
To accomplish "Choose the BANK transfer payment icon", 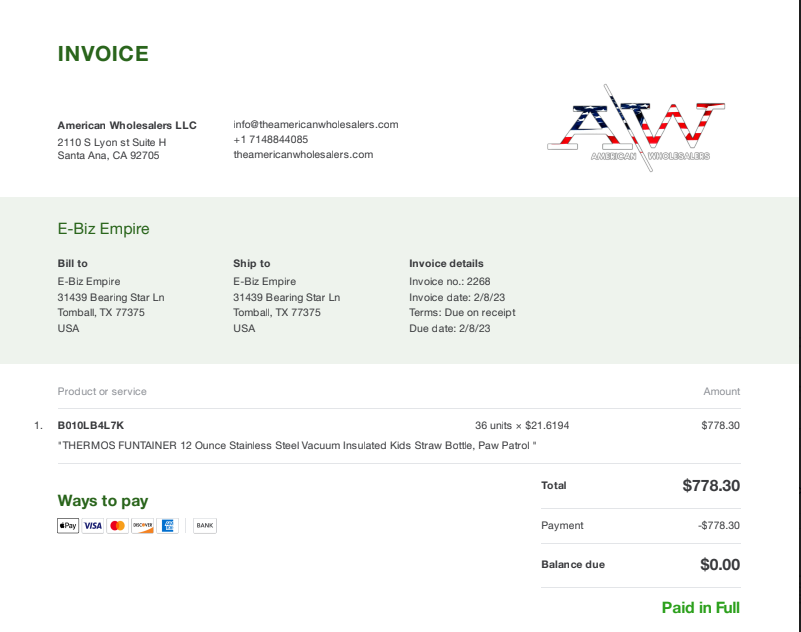I will click(205, 525).
